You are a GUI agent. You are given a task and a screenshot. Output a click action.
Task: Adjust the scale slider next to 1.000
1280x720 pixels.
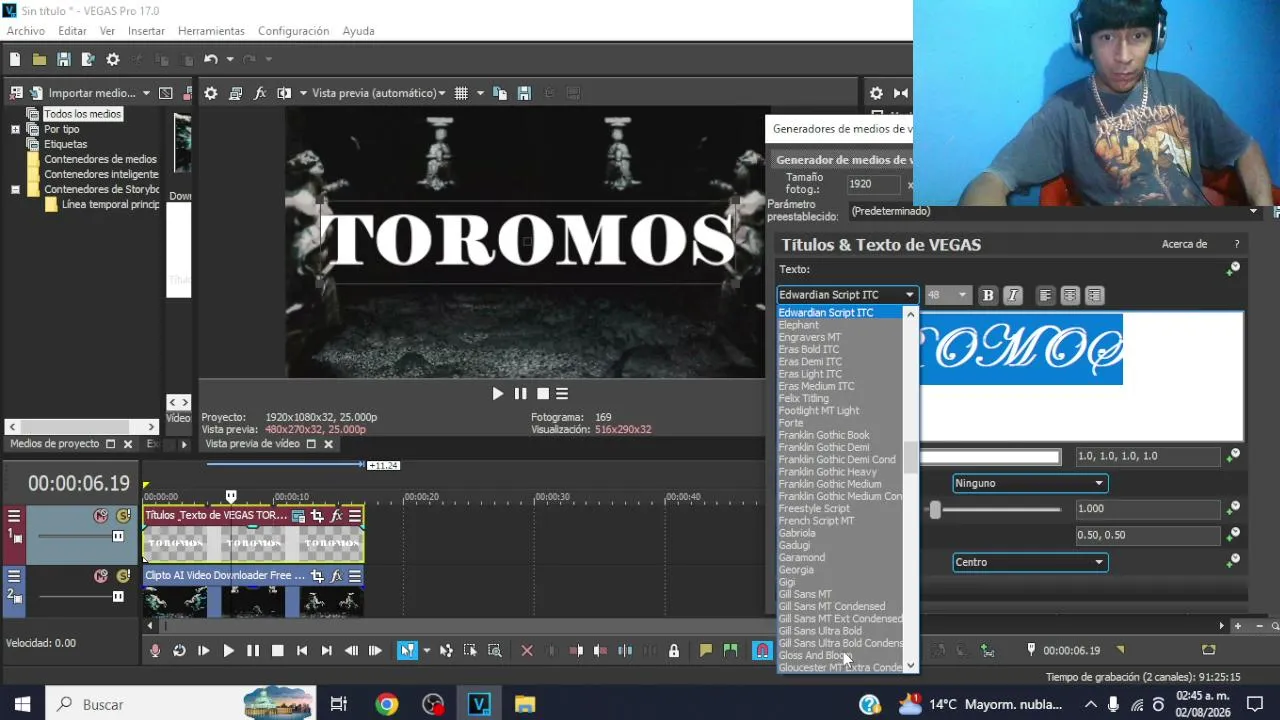click(935, 510)
